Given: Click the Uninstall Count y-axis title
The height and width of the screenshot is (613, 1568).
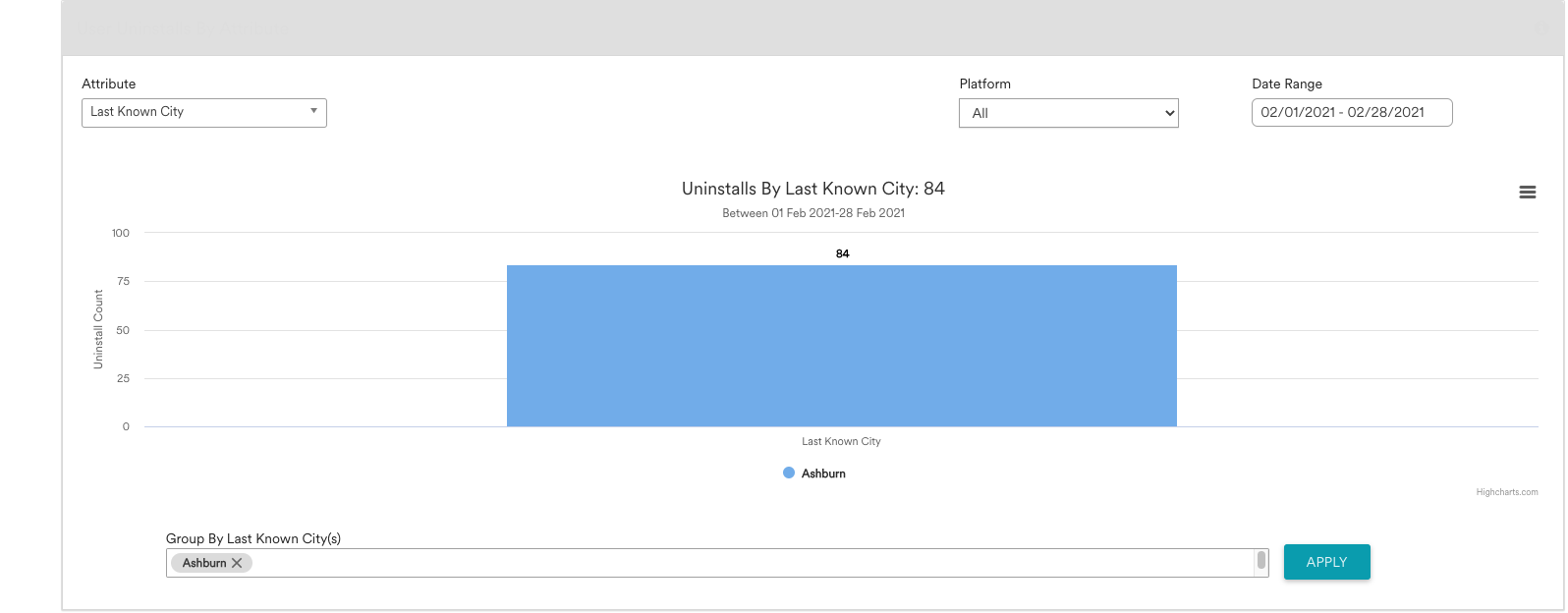Looking at the screenshot, I should click(98, 329).
